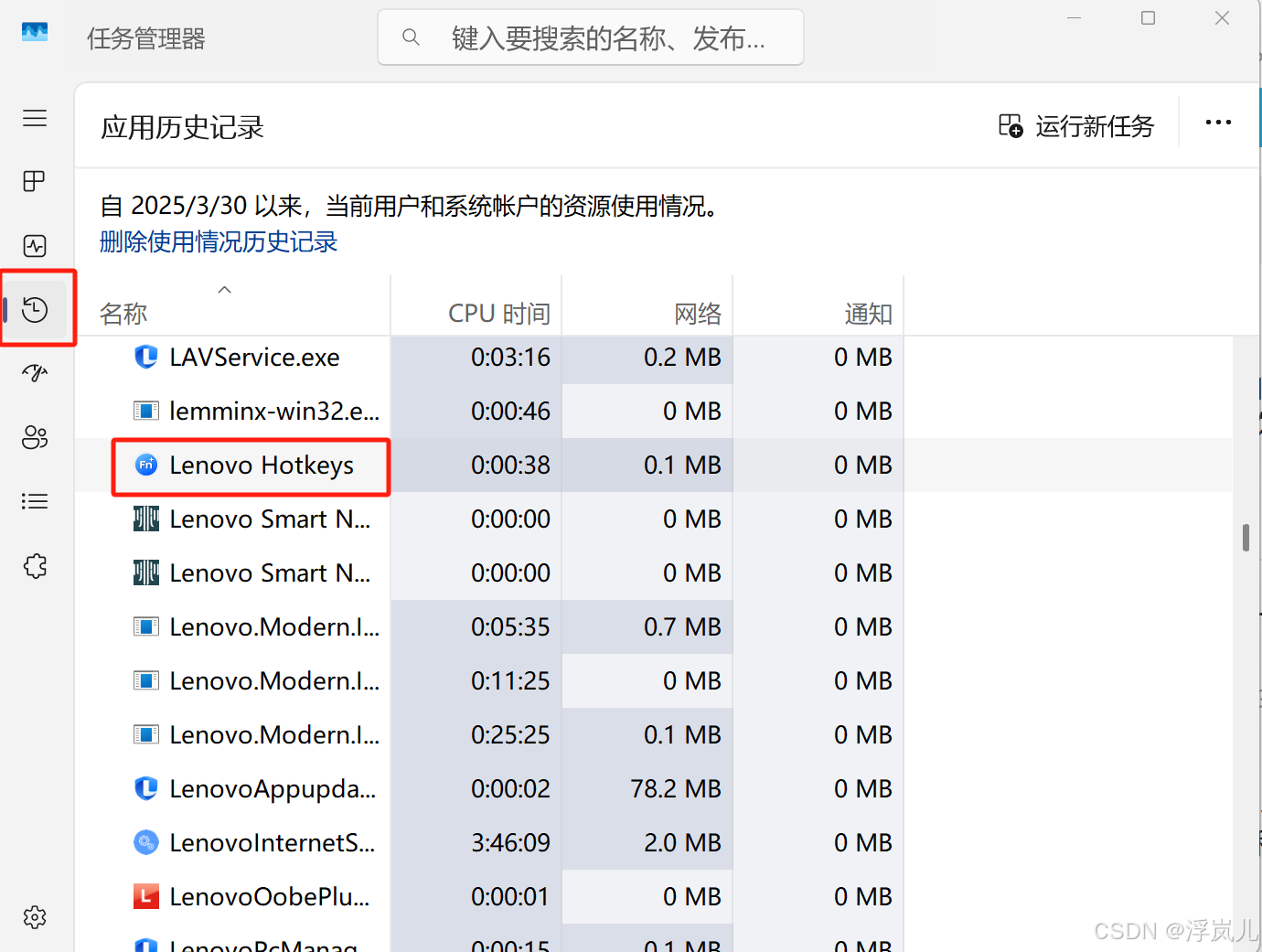Click the LAVService.exe shield icon
The width and height of the screenshot is (1262, 952).
tap(146, 357)
